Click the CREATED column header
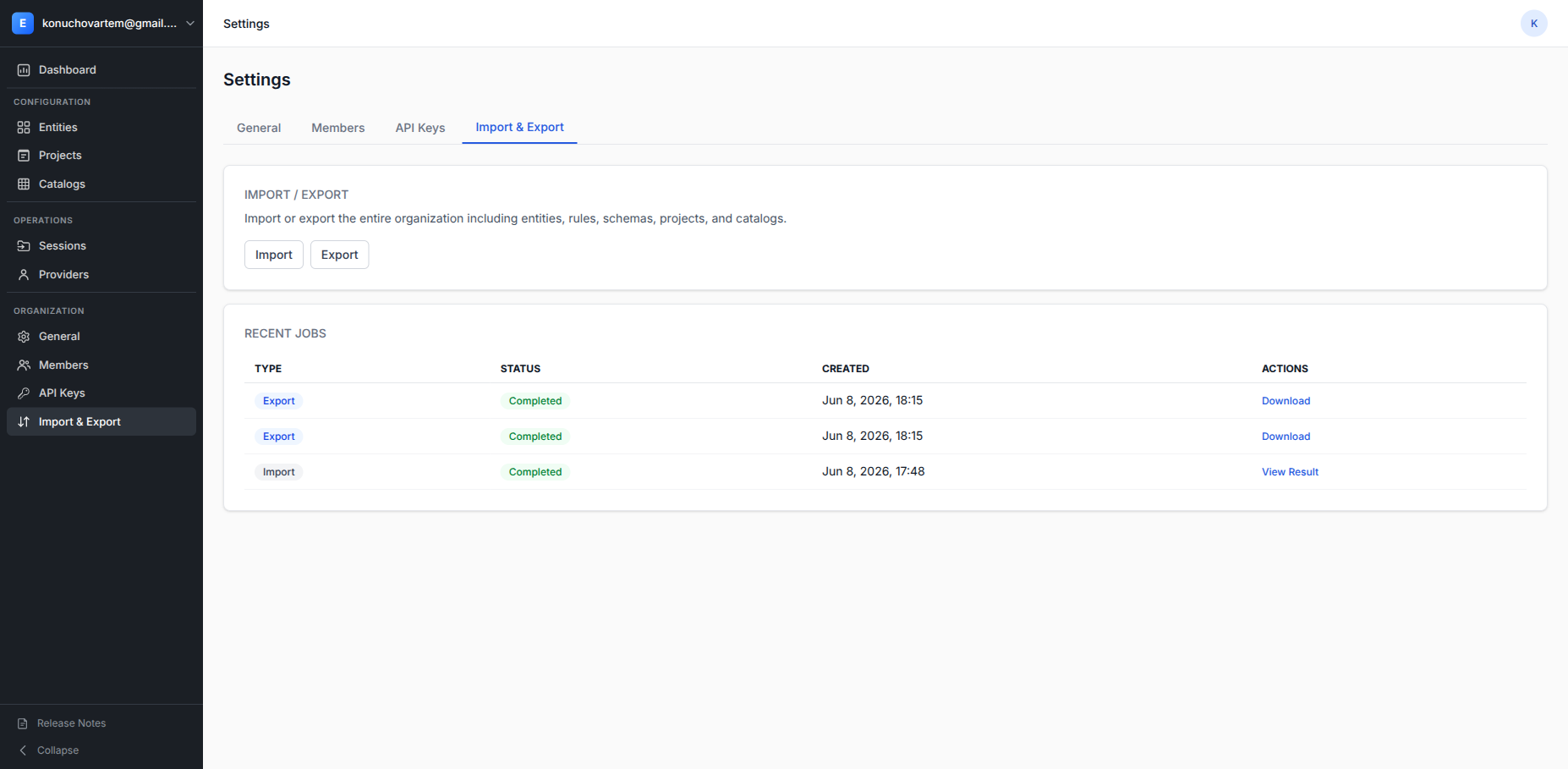Viewport: 1568px width, 769px height. point(846,369)
